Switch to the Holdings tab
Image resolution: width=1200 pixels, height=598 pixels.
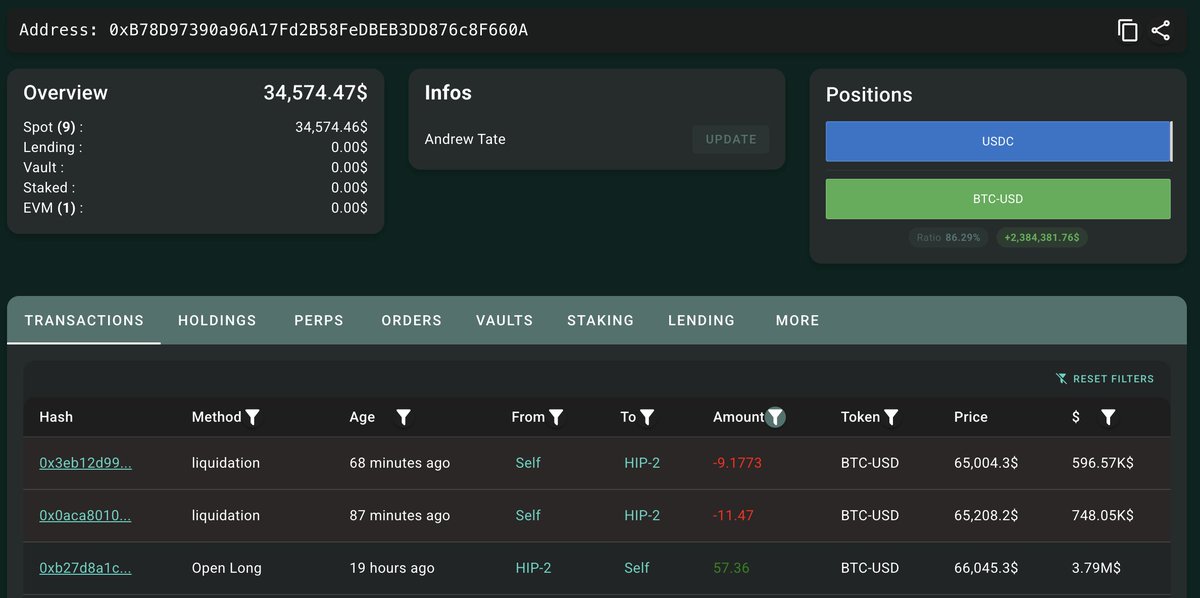[x=217, y=321]
